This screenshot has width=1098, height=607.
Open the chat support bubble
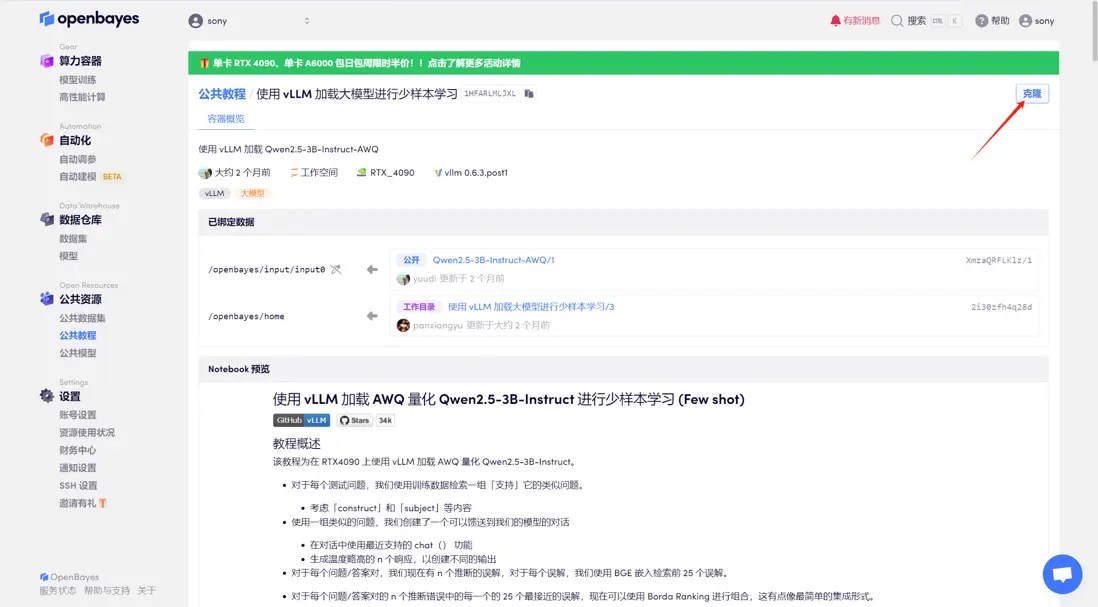[1062, 574]
